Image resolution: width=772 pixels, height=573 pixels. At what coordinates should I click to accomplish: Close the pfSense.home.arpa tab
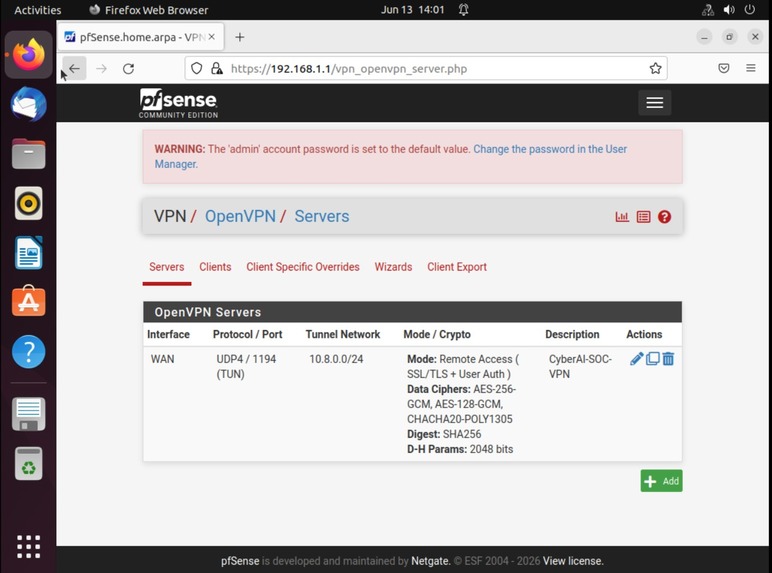coord(212,37)
